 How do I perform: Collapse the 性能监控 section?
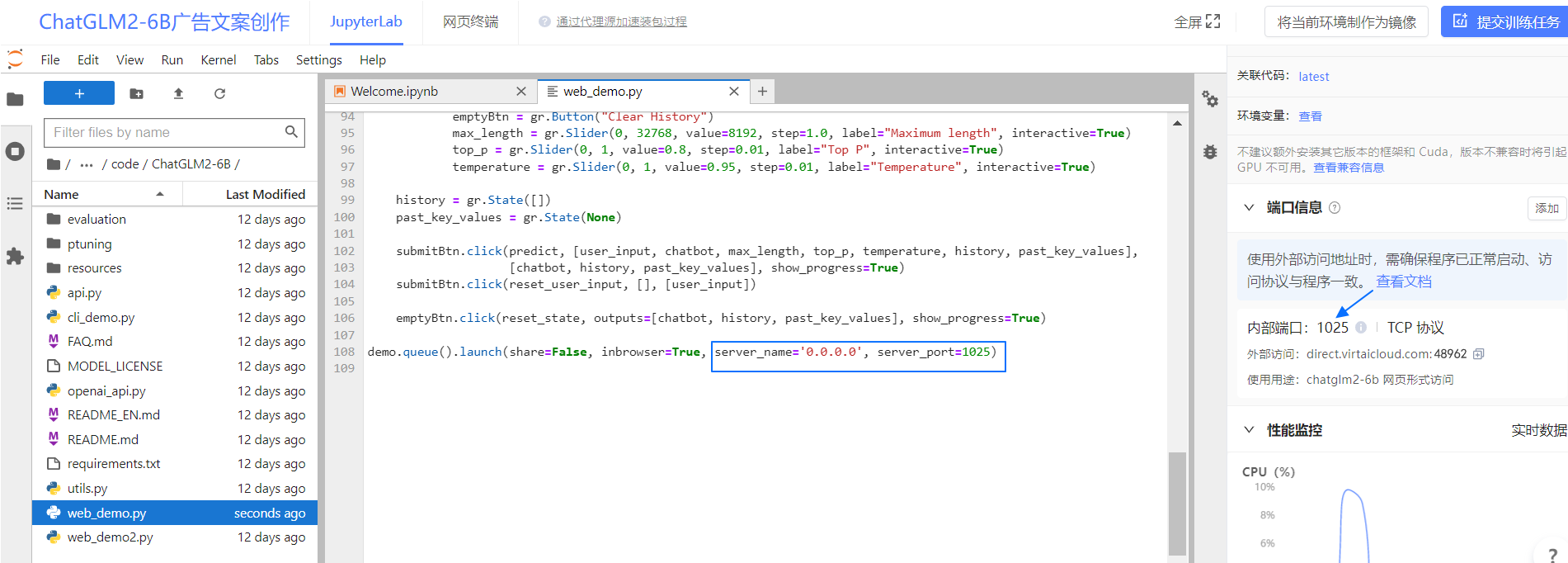click(x=1249, y=430)
